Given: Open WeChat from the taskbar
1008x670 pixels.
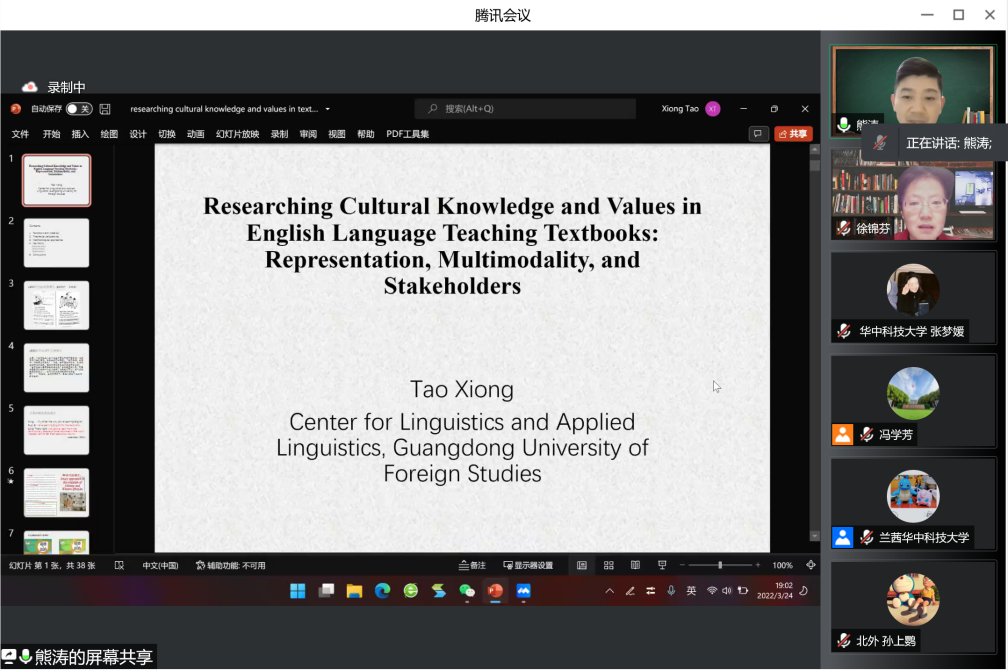Looking at the screenshot, I should coord(466,591).
